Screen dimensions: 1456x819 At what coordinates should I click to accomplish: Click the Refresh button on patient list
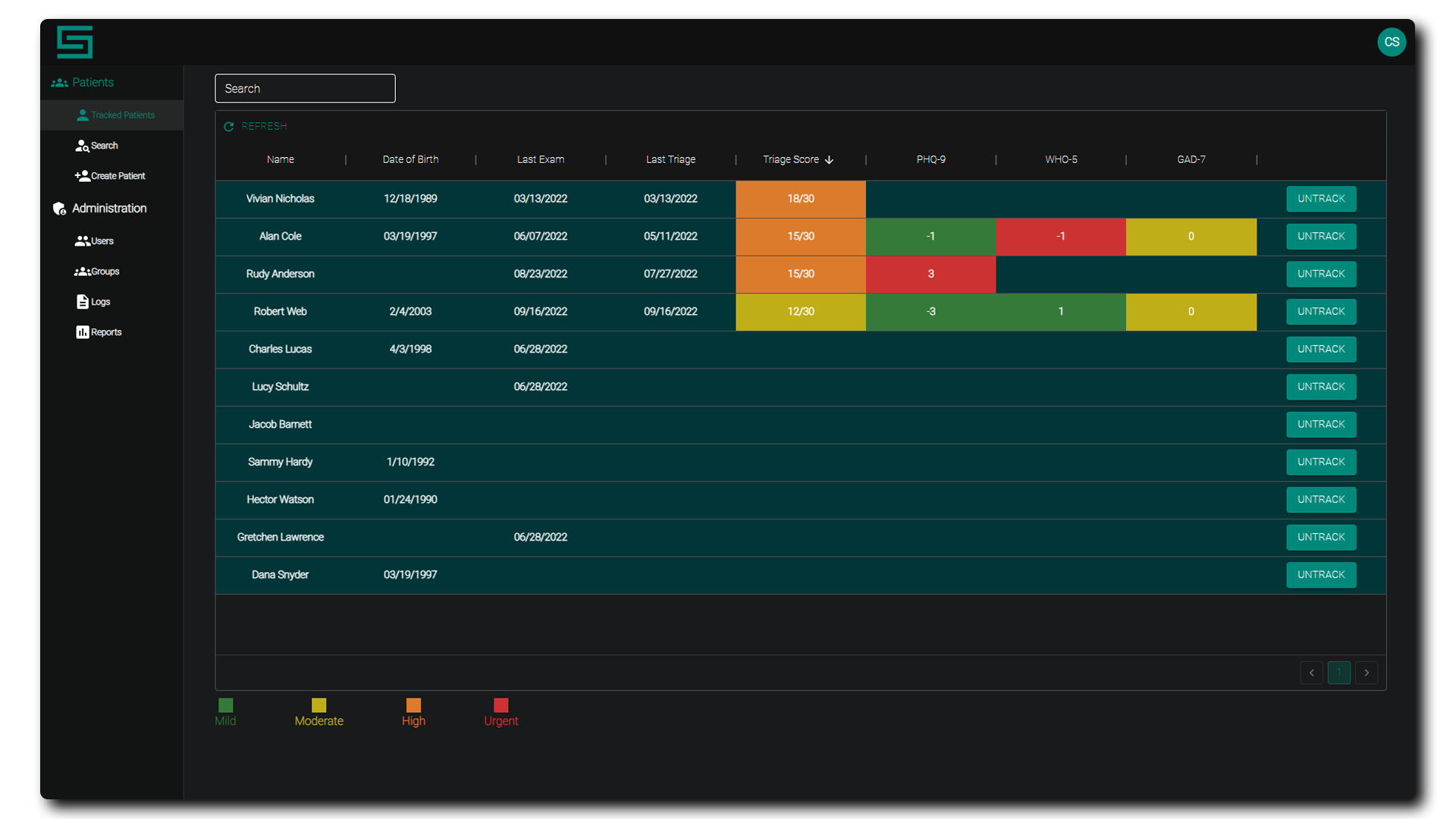pos(256,126)
